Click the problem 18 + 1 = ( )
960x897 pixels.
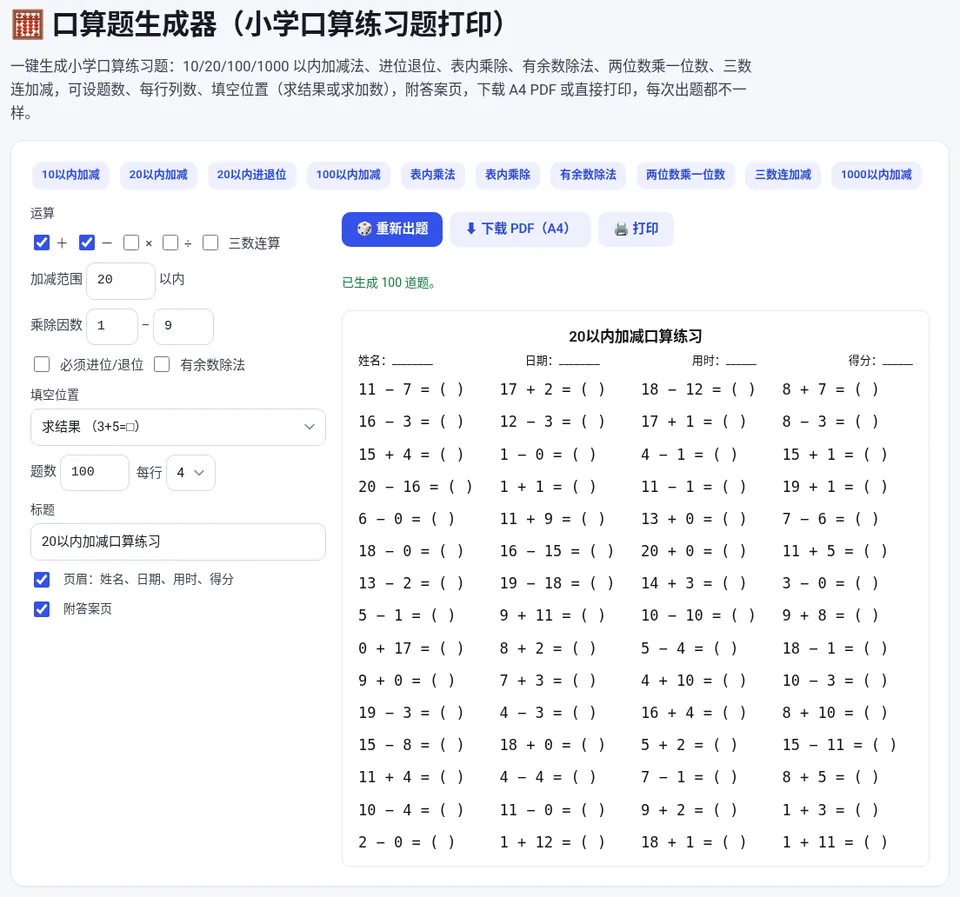694,843
